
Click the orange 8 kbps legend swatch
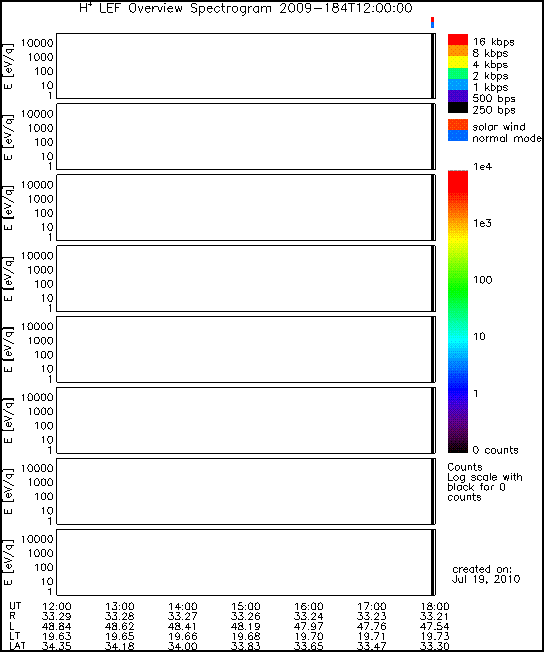(x=457, y=51)
